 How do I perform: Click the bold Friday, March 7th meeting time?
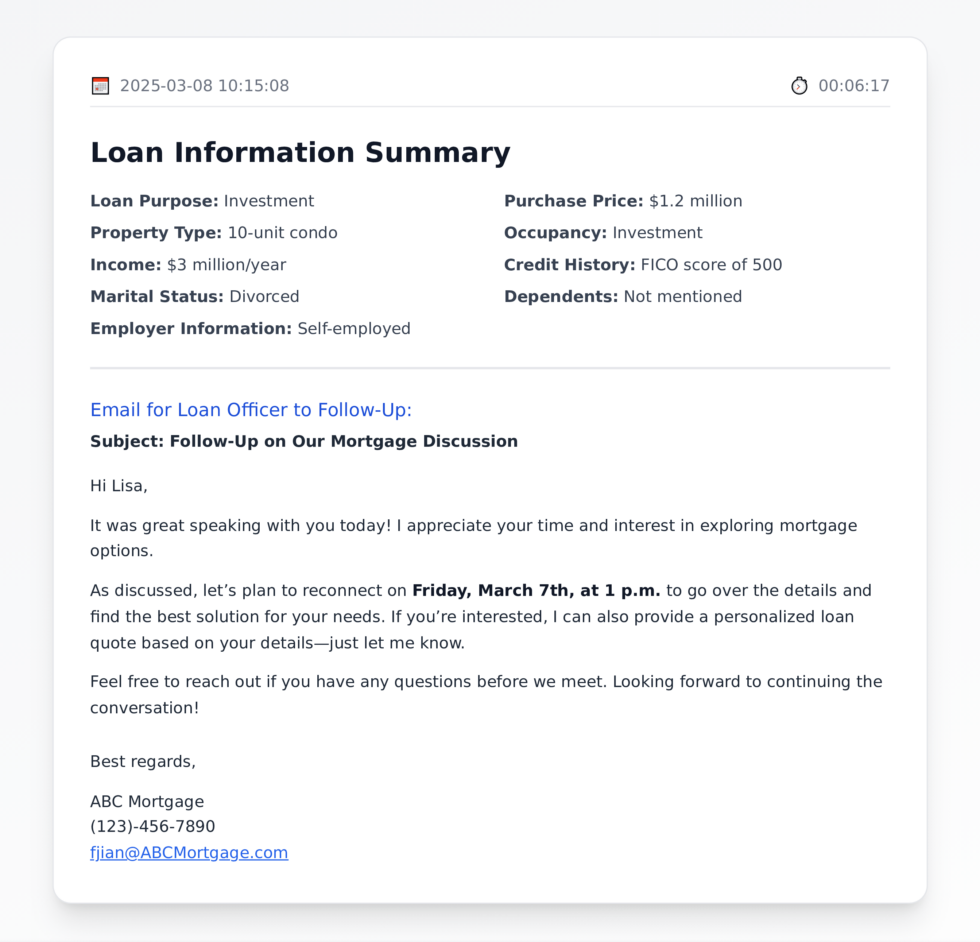point(536,591)
